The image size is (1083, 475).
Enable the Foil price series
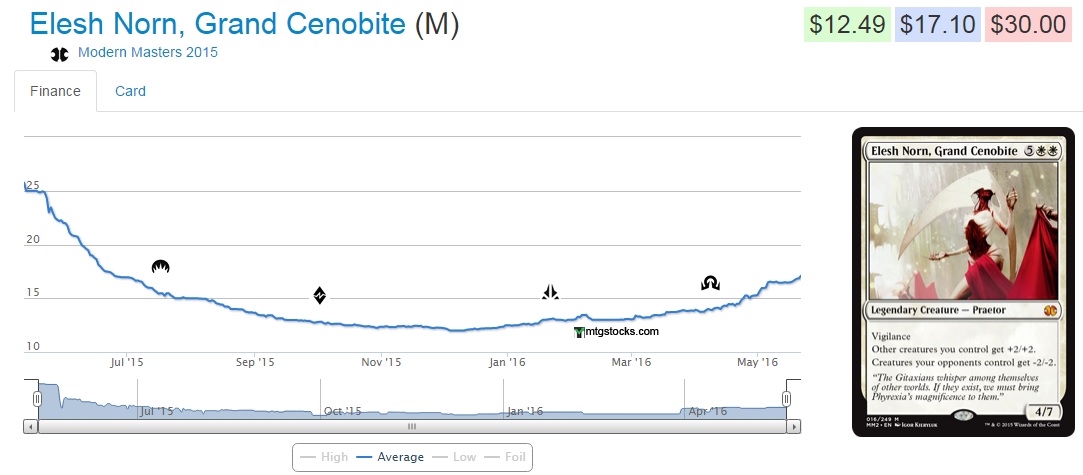pyautogui.click(x=506, y=457)
